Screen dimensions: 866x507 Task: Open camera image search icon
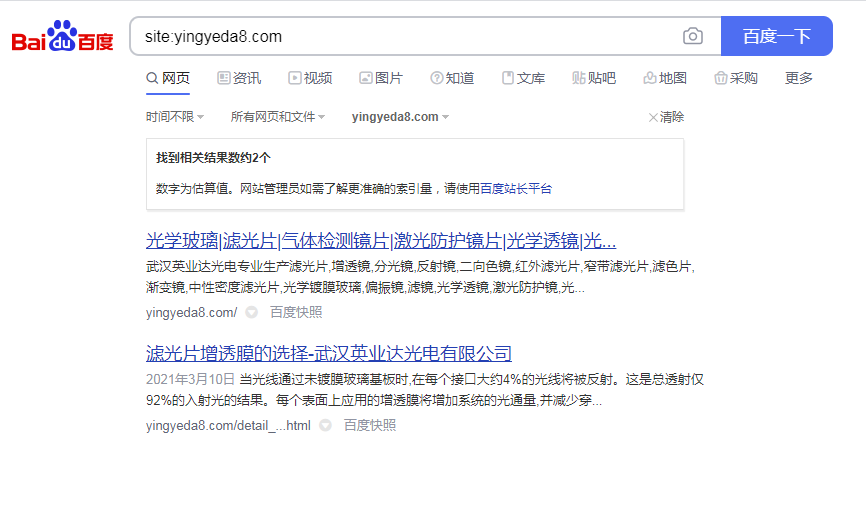pos(693,36)
